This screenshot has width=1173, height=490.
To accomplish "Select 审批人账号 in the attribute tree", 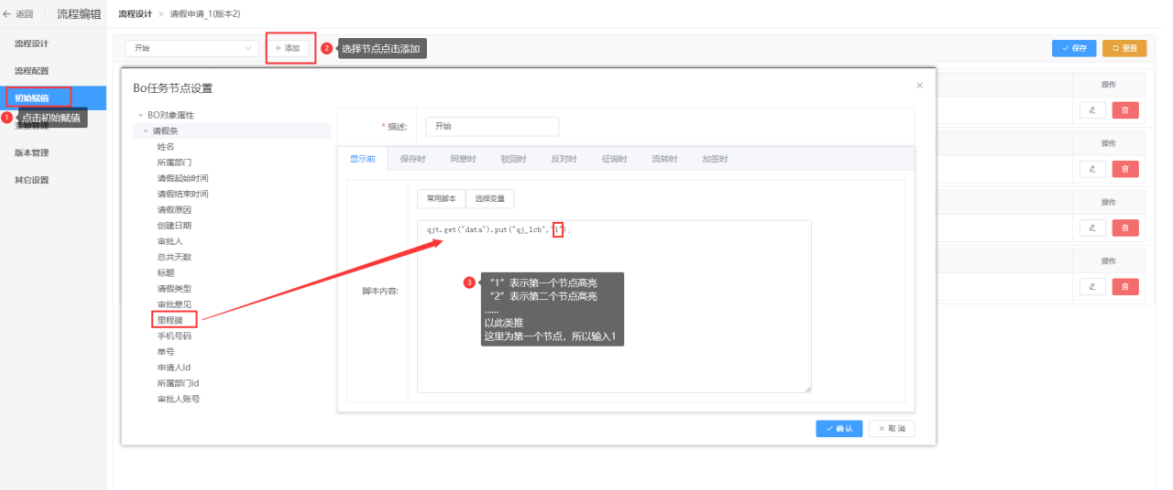I will (178, 399).
